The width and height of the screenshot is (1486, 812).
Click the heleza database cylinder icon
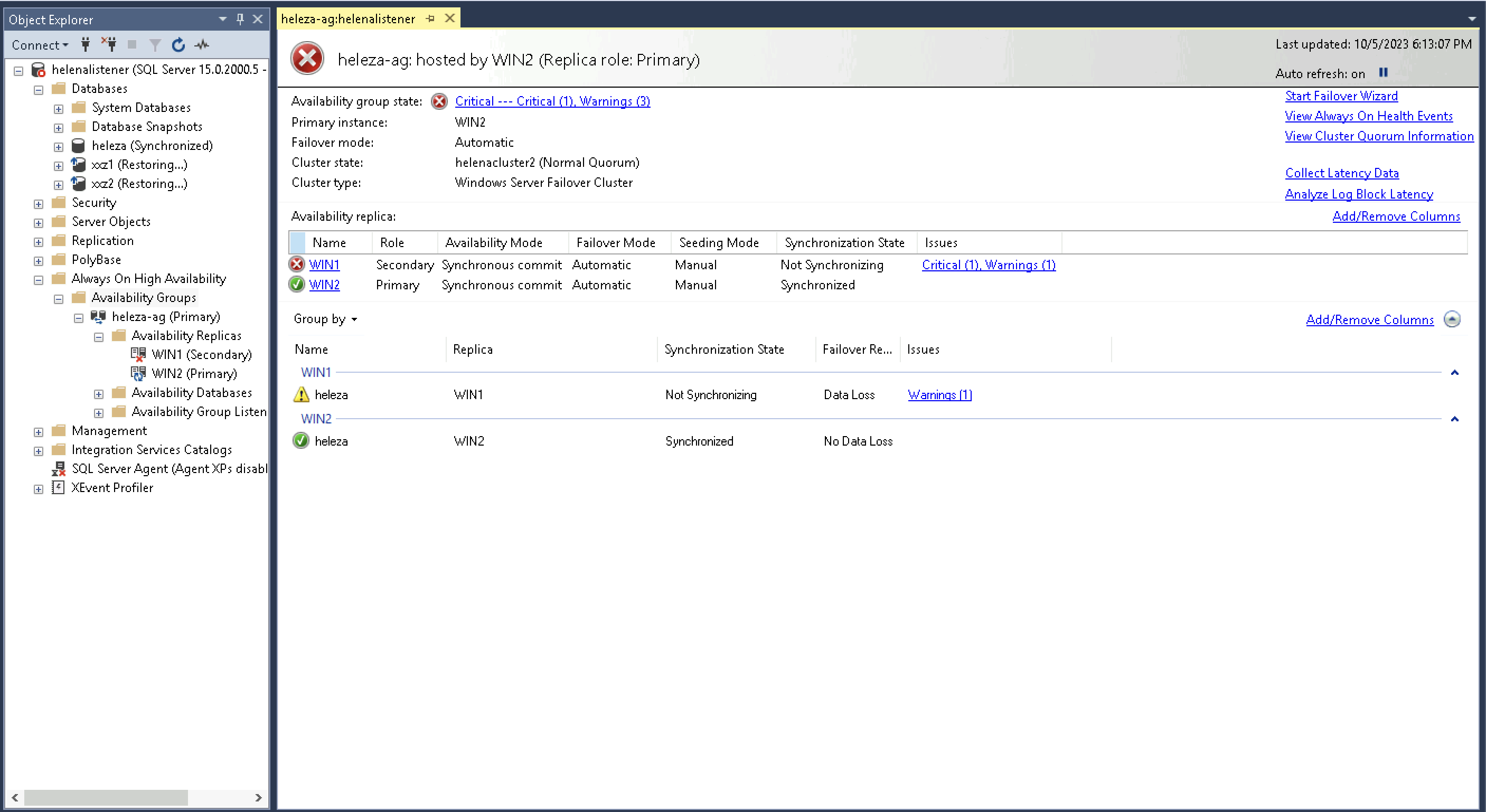[79, 145]
